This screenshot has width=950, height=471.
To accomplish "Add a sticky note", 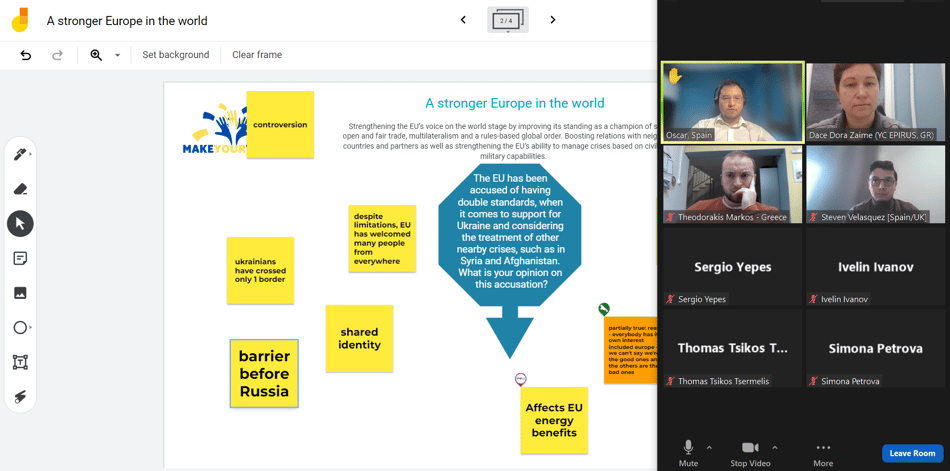I will (x=20, y=259).
